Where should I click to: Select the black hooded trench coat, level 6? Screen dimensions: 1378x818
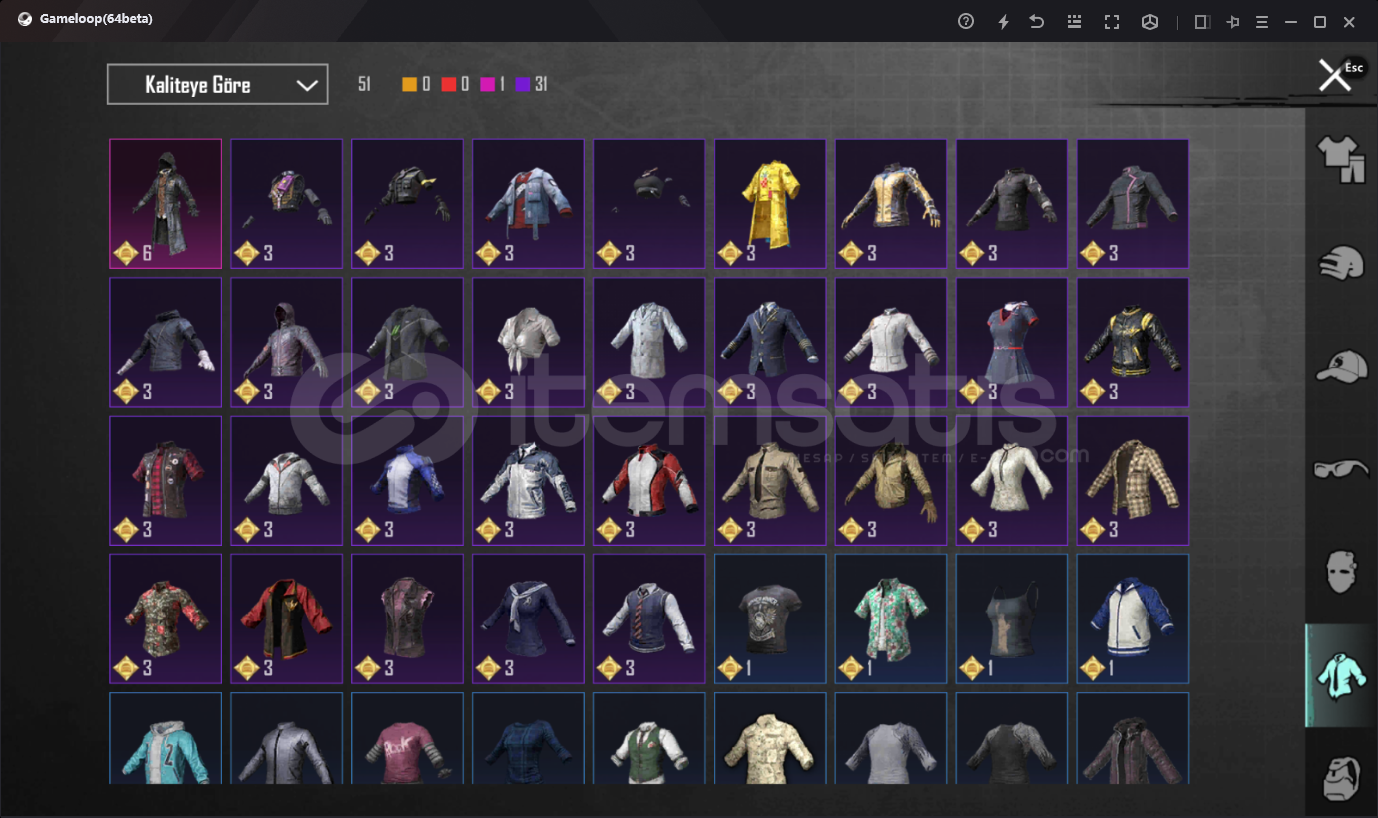(166, 204)
